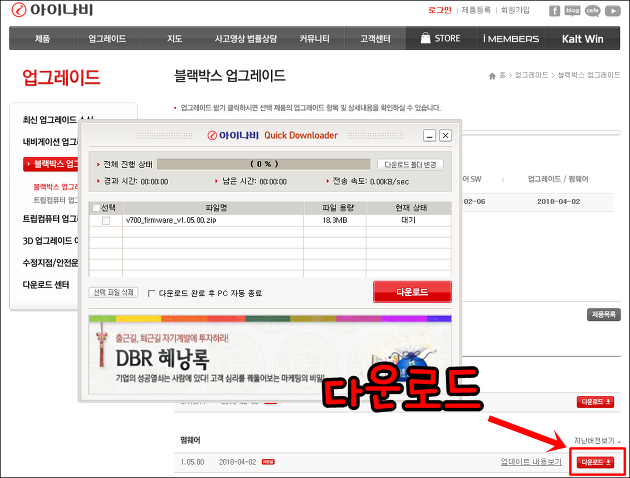The width and height of the screenshot is (630, 478).
Task: Click the 파일명 column header
Action: click(216, 208)
